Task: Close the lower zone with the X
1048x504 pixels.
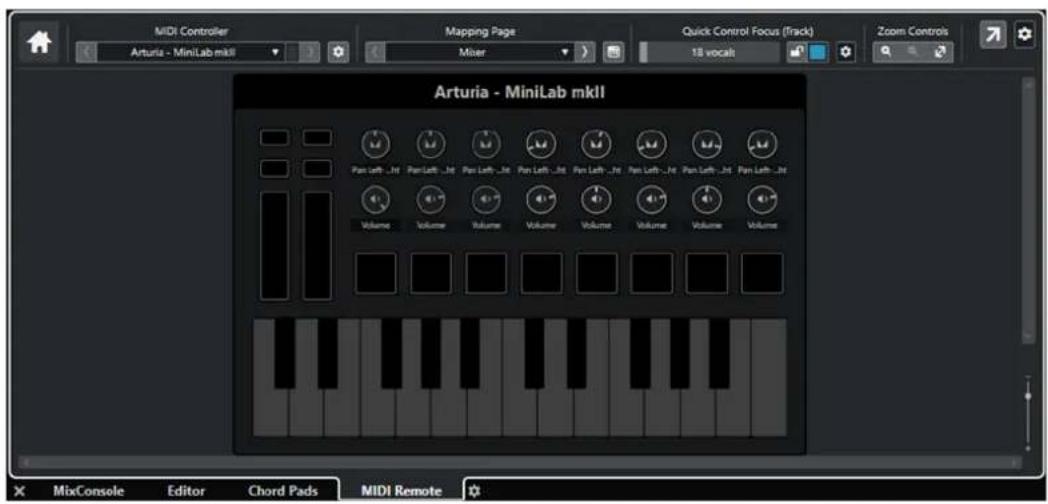Action: (19, 491)
